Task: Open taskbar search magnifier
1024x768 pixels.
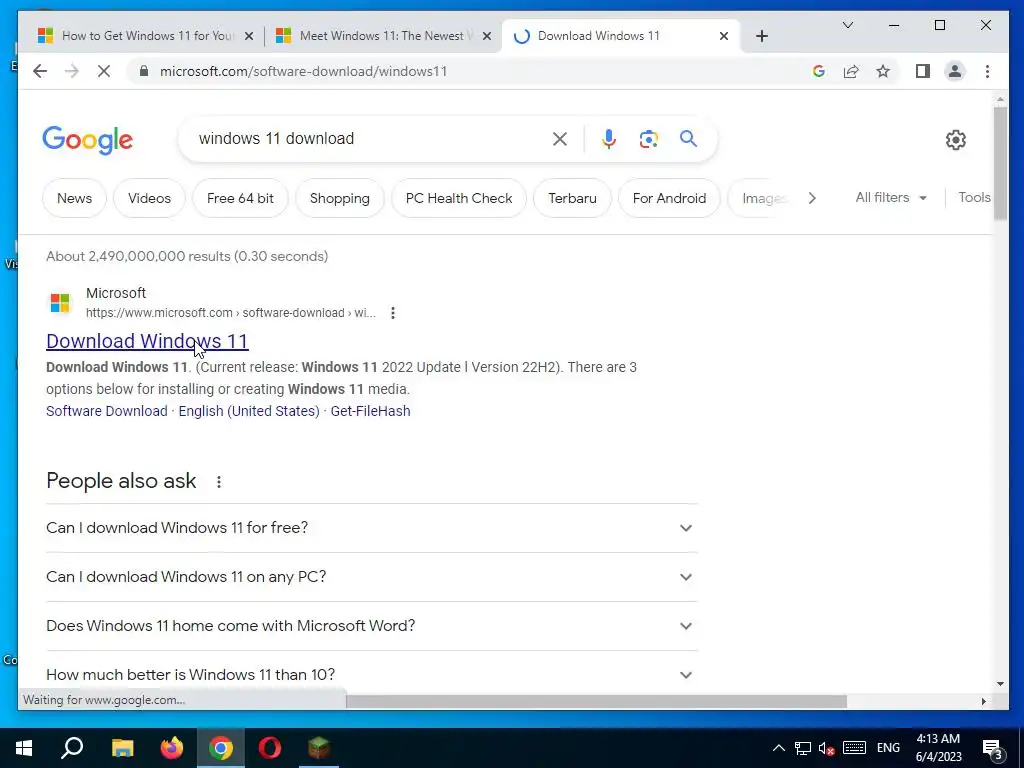Action: tap(72, 748)
